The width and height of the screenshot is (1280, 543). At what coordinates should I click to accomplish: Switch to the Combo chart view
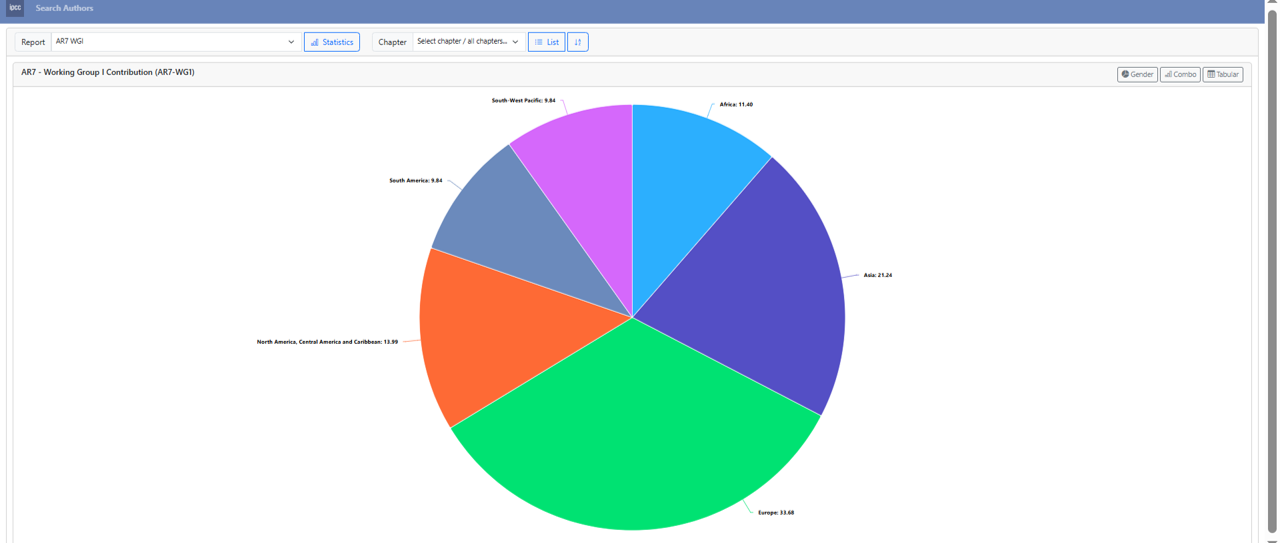[x=1180, y=74]
